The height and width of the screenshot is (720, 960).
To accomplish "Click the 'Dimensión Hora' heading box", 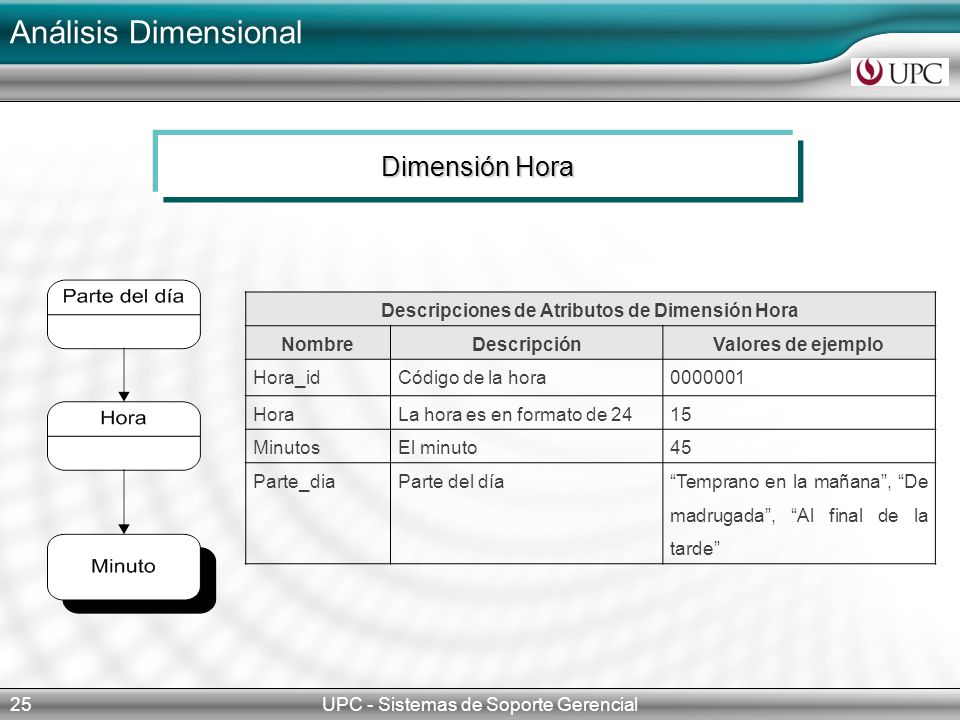I will [x=478, y=166].
